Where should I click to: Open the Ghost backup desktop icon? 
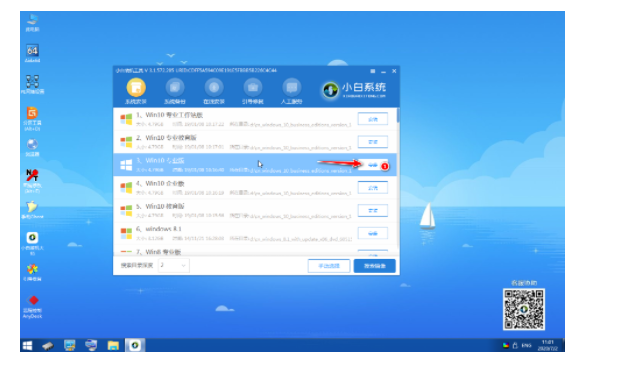click(32, 210)
